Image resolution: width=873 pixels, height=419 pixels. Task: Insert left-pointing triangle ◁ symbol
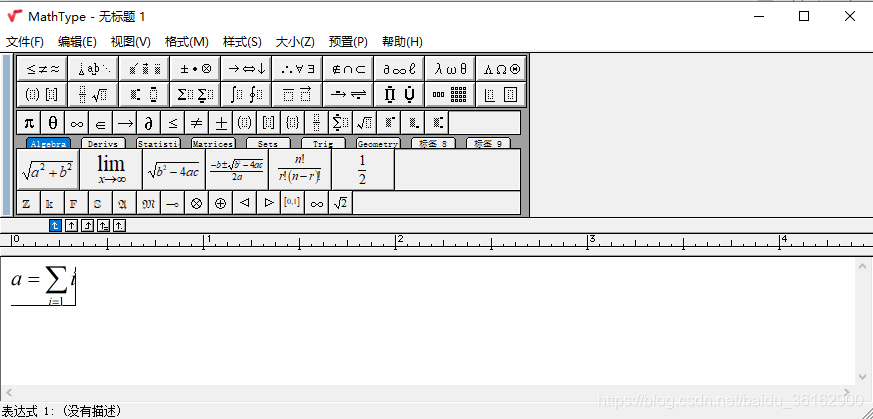tap(244, 203)
